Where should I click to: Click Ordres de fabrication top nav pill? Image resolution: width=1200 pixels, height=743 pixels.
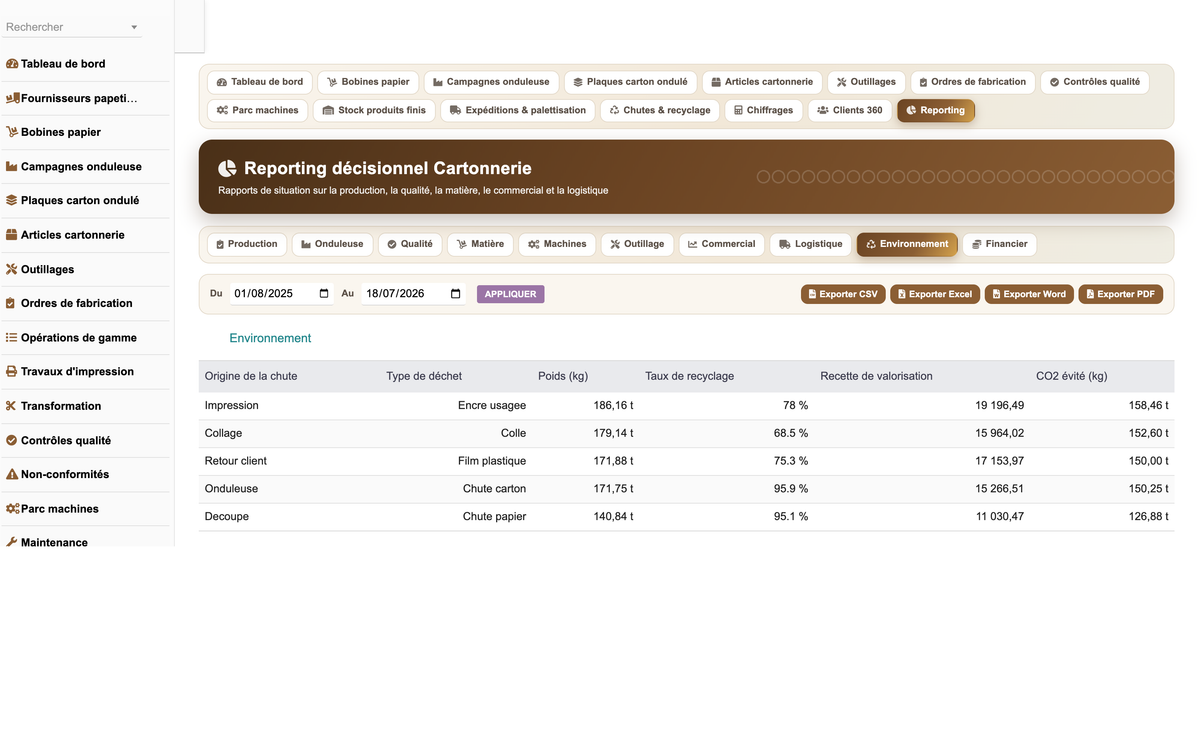tap(973, 82)
